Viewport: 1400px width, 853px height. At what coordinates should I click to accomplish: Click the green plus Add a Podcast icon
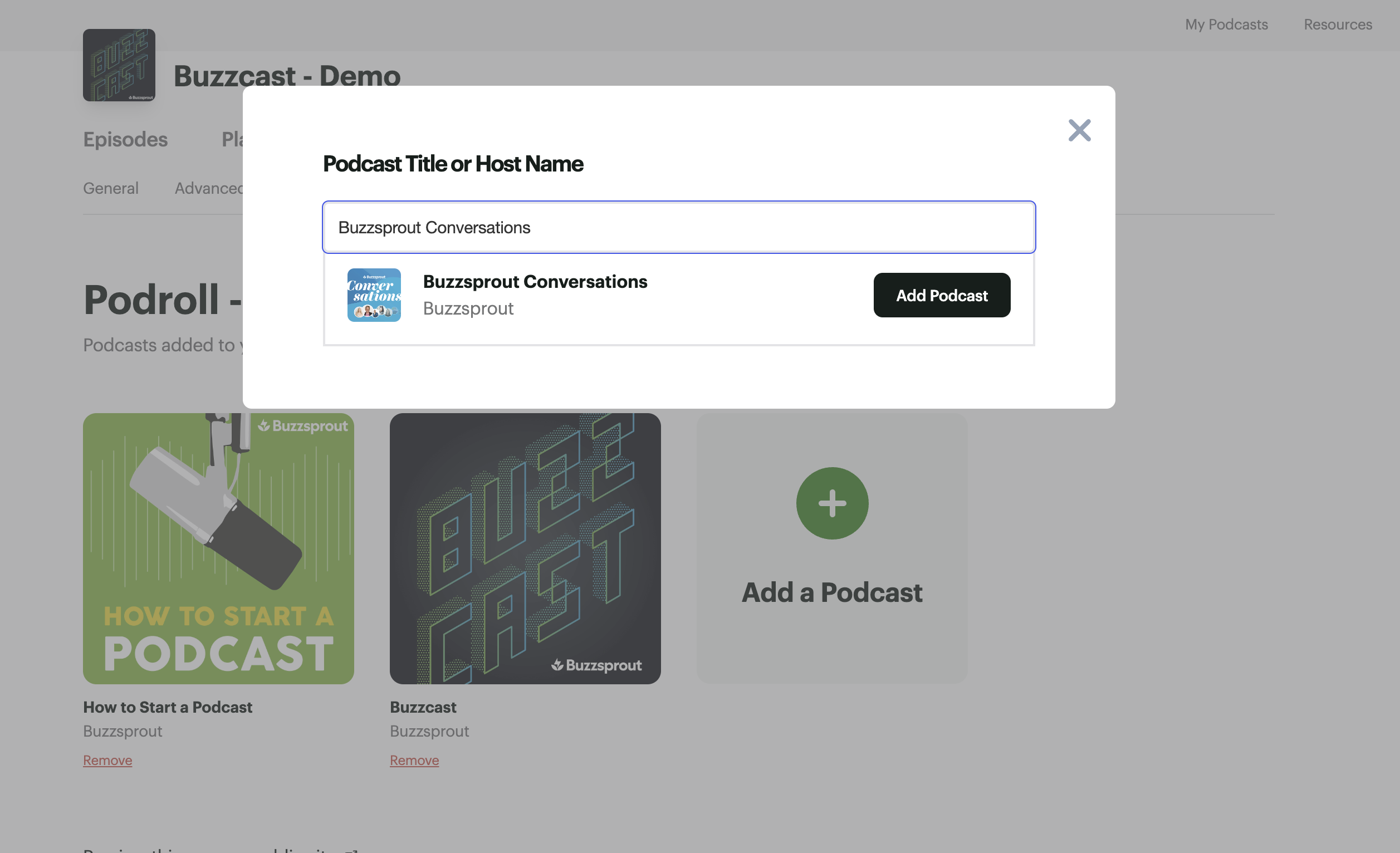click(832, 503)
